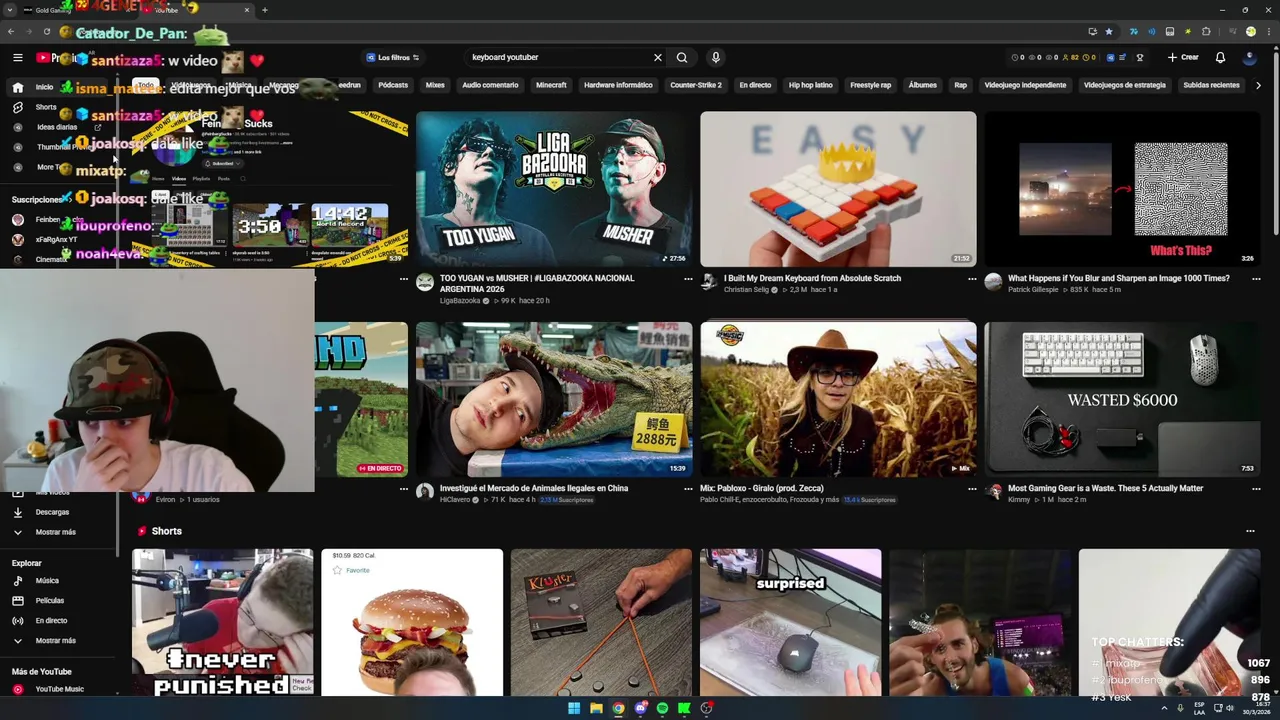The height and width of the screenshot is (720, 1280).
Task: Open Shorts shelf three-dot menu
Action: pyautogui.click(x=1250, y=531)
